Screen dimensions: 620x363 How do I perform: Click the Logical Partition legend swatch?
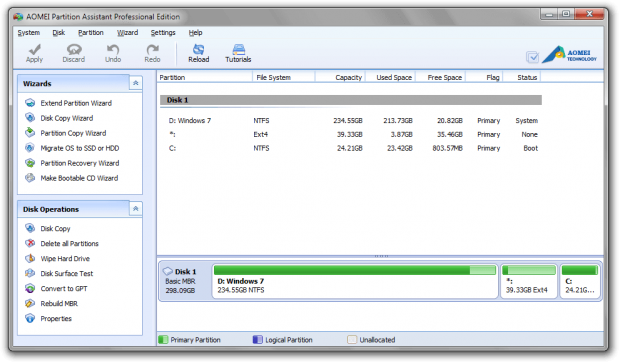click(x=257, y=339)
